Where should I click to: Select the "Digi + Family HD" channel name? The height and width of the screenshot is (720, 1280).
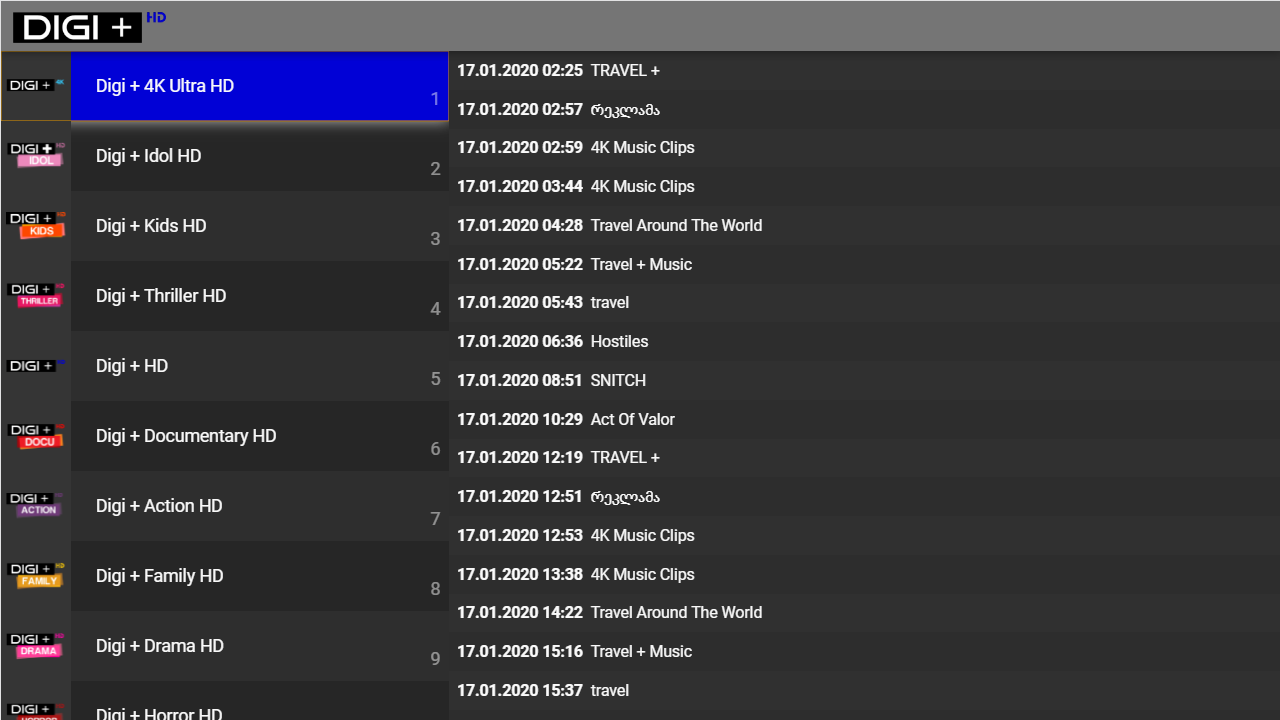[x=159, y=576]
